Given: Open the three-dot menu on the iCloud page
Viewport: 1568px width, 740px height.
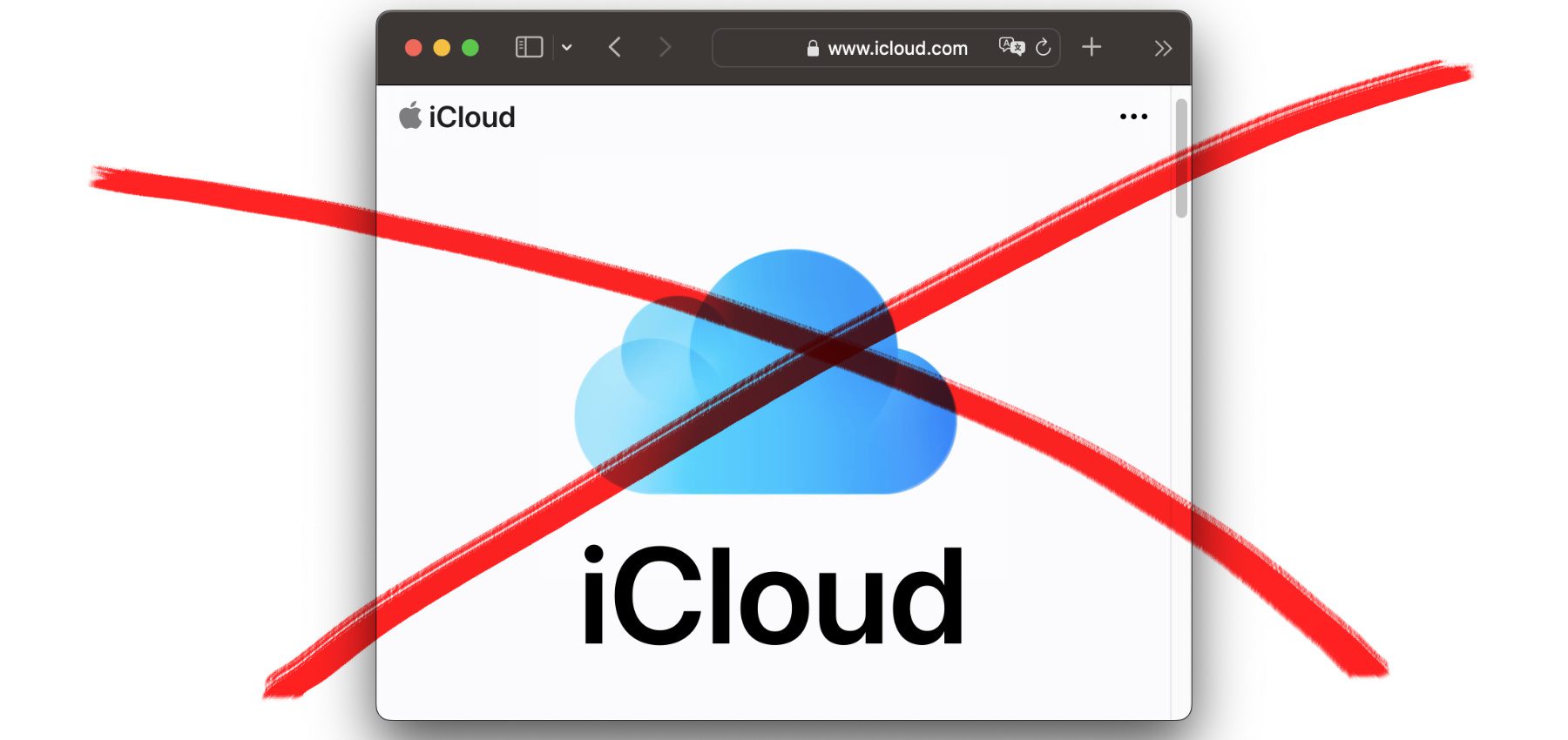Looking at the screenshot, I should (x=1133, y=117).
